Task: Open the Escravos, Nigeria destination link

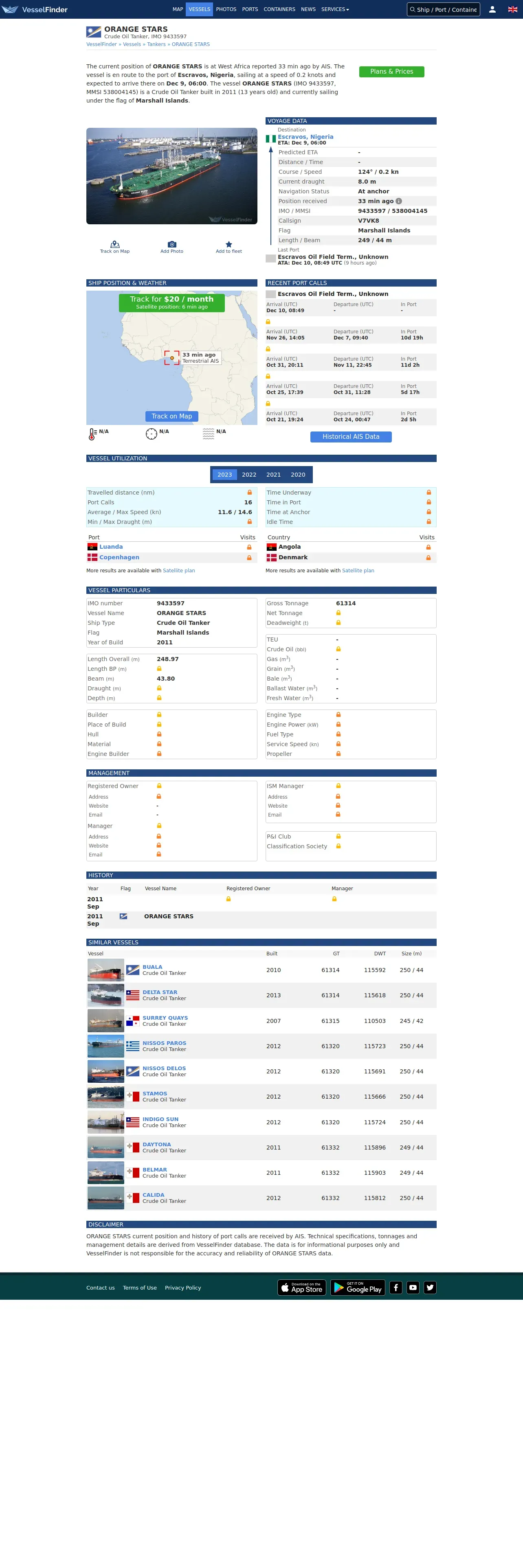Action: click(305, 137)
